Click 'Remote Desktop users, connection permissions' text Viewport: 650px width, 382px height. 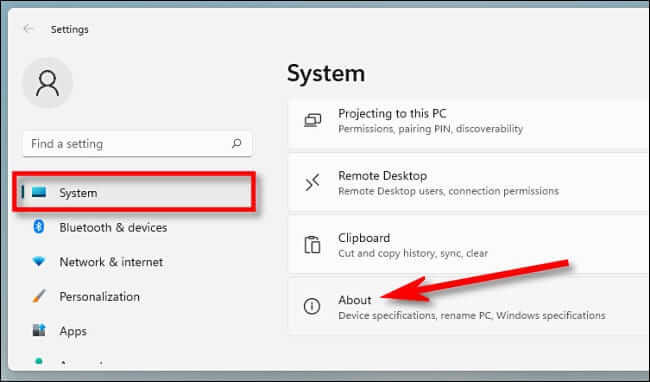[448, 191]
